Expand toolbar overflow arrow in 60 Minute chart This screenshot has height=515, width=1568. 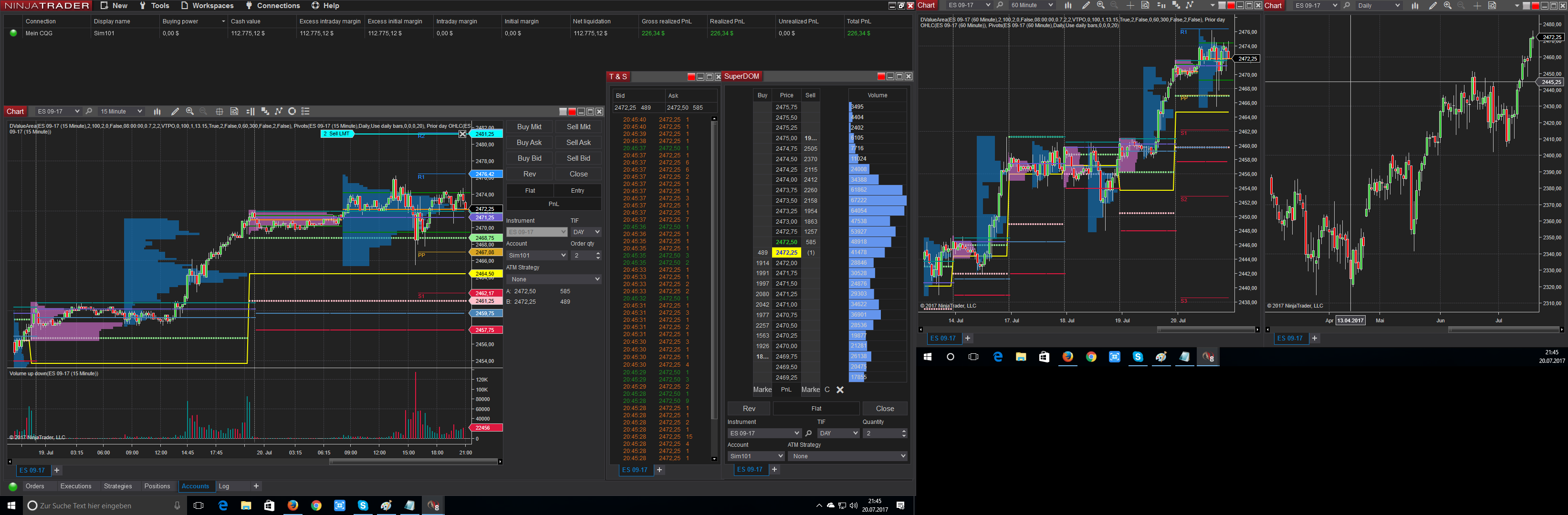click(1213, 5)
